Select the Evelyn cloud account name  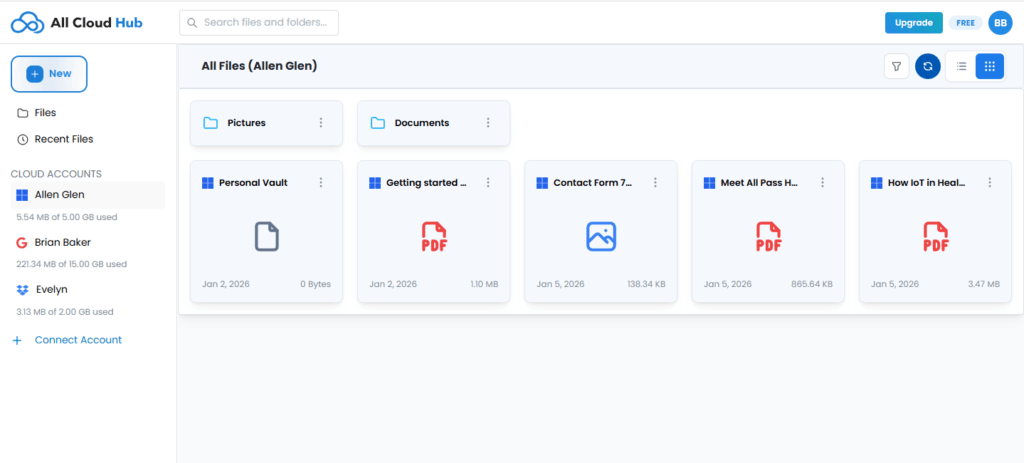coord(52,289)
